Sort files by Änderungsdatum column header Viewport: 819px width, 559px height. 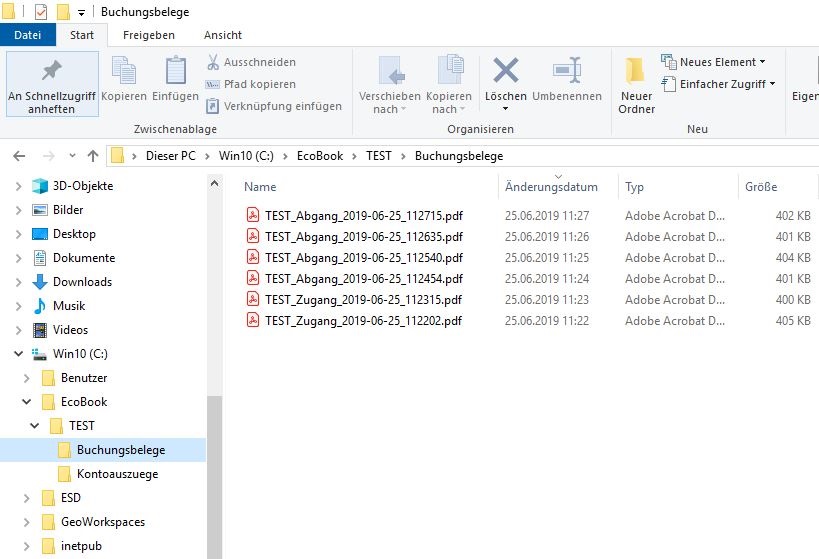[x=551, y=187]
